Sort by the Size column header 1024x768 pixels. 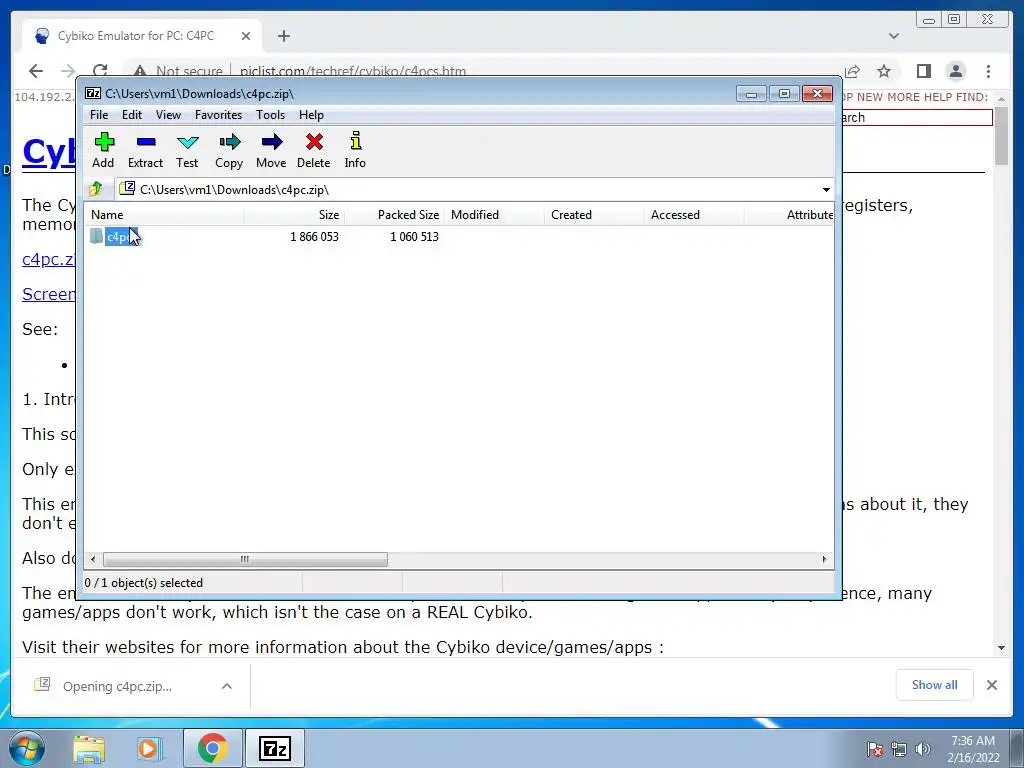click(295, 215)
